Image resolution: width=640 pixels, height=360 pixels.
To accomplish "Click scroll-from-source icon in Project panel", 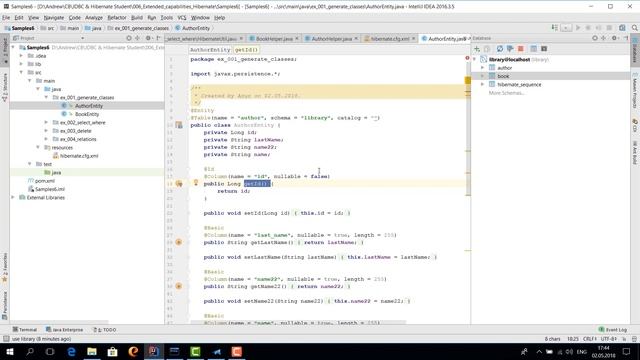I will (129, 38).
